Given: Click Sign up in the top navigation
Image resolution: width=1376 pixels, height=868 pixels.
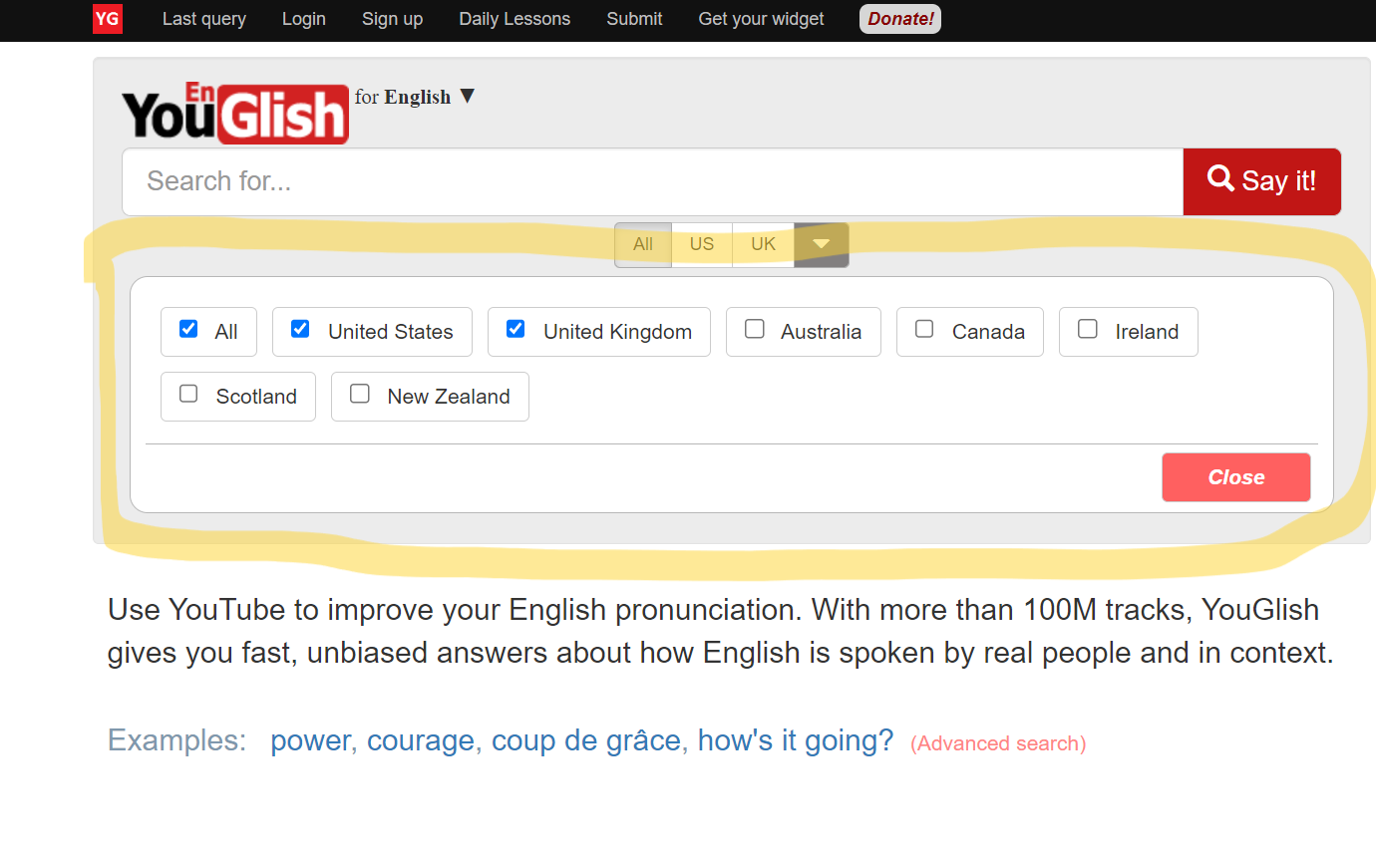Looking at the screenshot, I should point(392,18).
